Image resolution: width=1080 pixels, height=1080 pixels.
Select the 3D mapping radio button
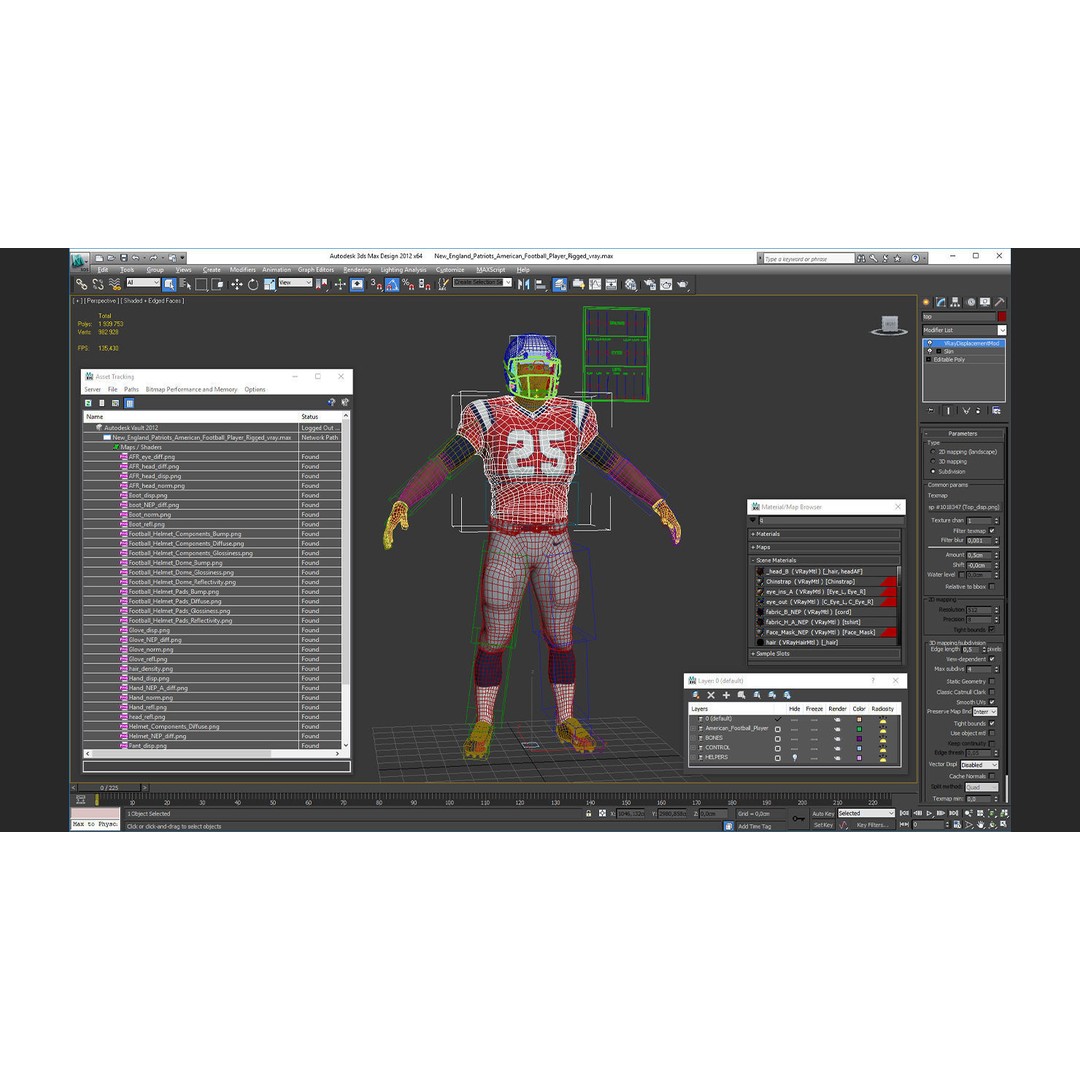(933, 461)
